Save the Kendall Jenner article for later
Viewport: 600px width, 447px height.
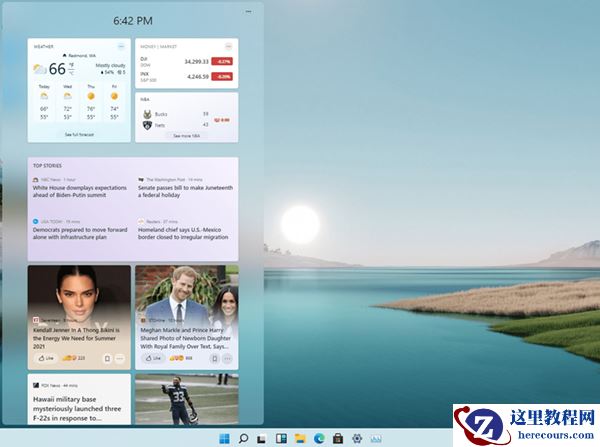(x=107, y=359)
